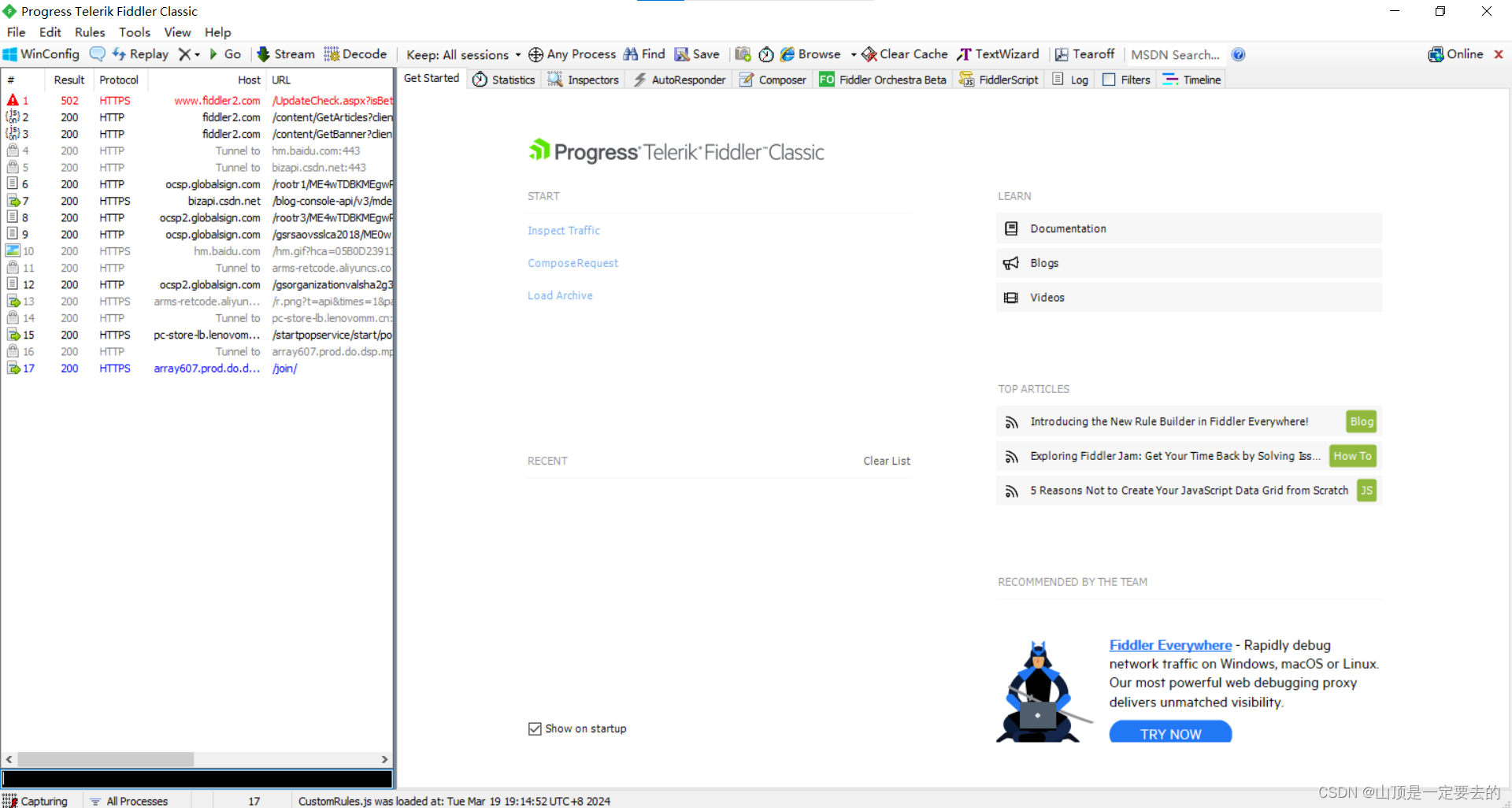Viewport: 1512px width, 808px height.
Task: Switch to Composer tab
Action: [773, 80]
